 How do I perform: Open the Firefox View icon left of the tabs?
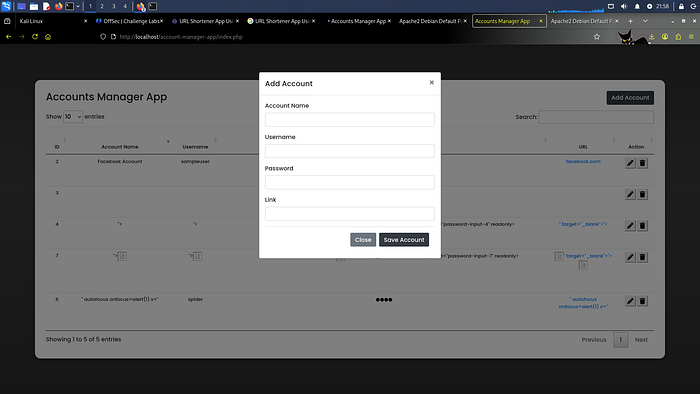tap(7, 21)
